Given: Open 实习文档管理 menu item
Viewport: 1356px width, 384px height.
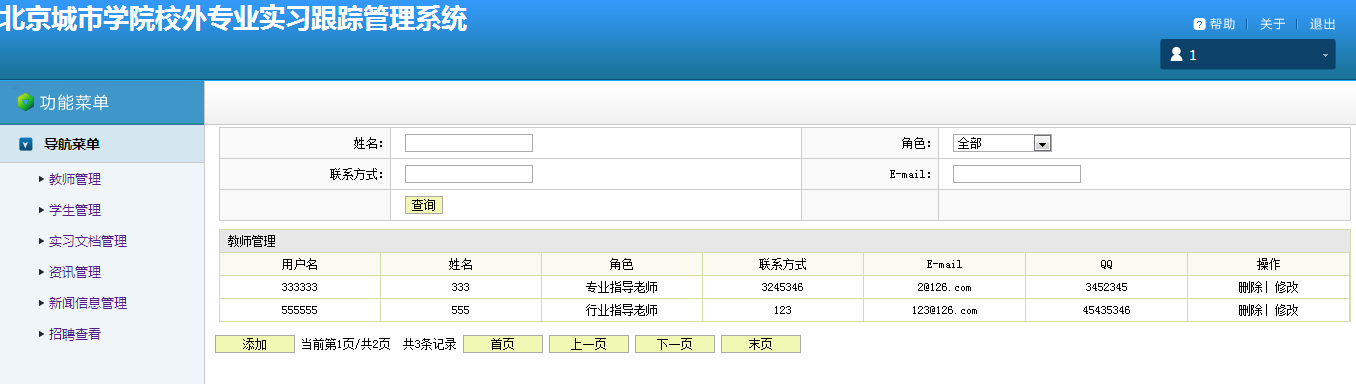Looking at the screenshot, I should 88,241.
